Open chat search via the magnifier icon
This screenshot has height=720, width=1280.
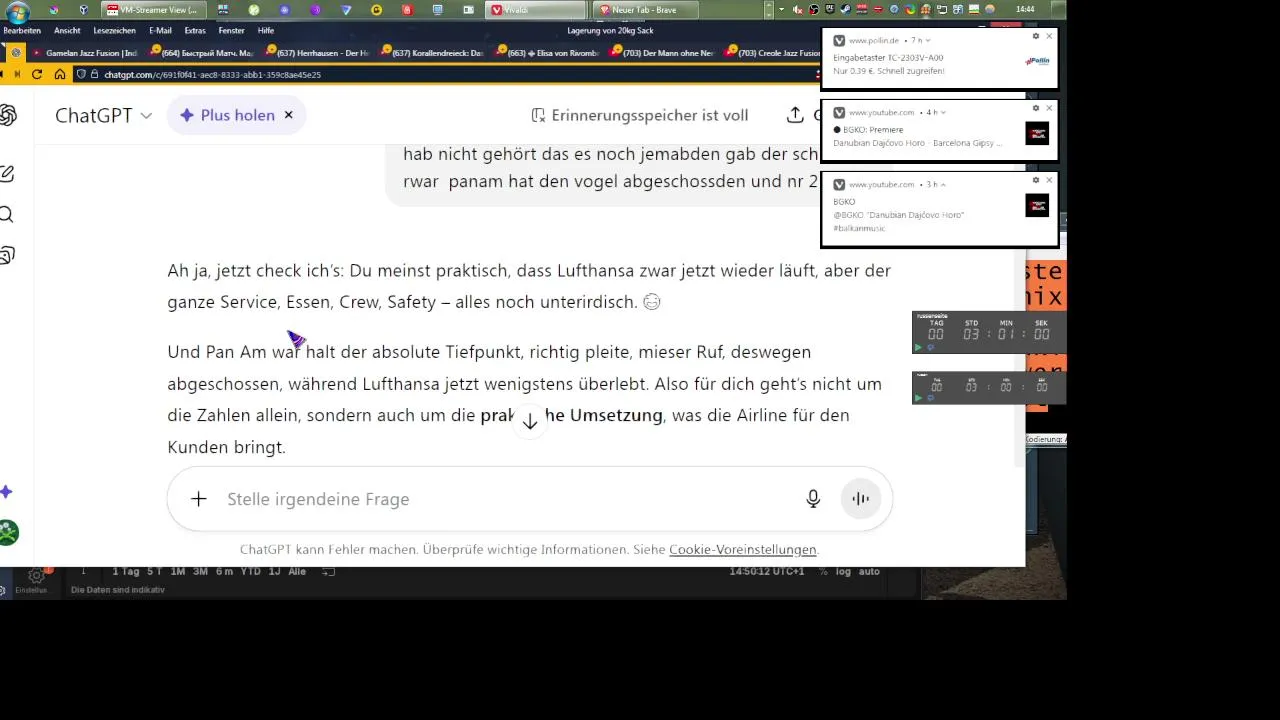(x=6, y=215)
